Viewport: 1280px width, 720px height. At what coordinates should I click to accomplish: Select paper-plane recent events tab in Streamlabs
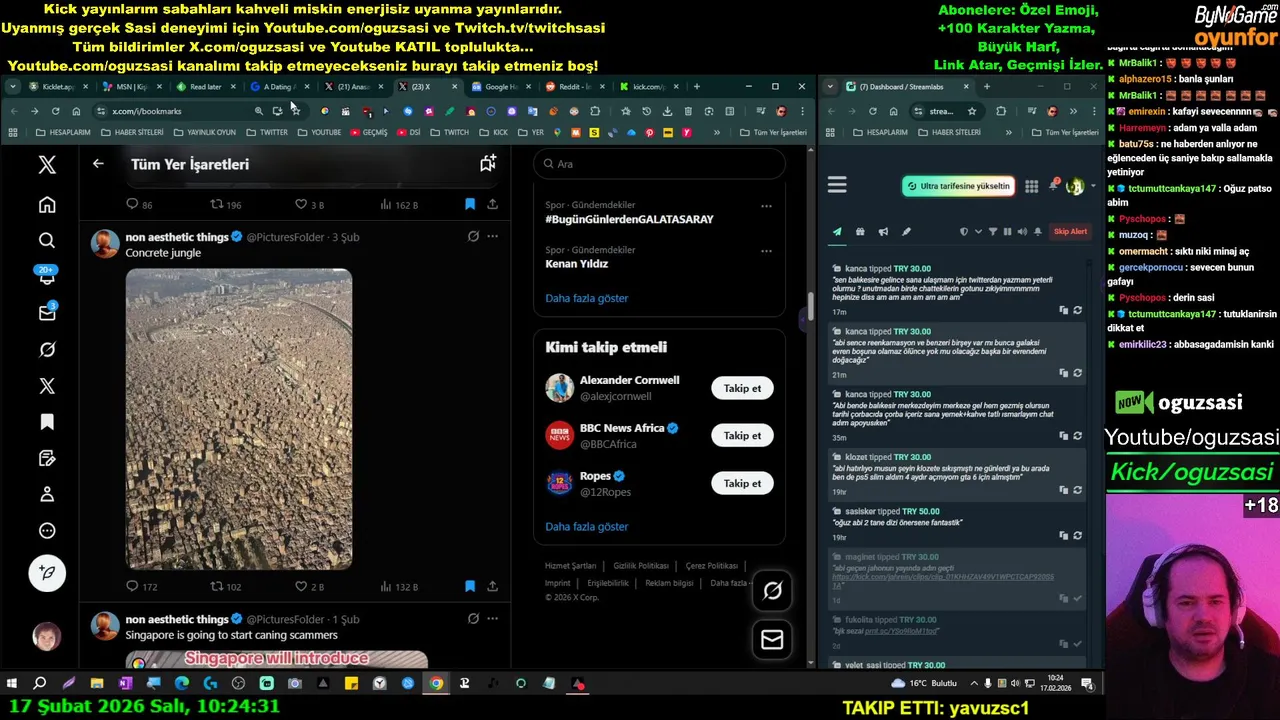click(x=837, y=232)
